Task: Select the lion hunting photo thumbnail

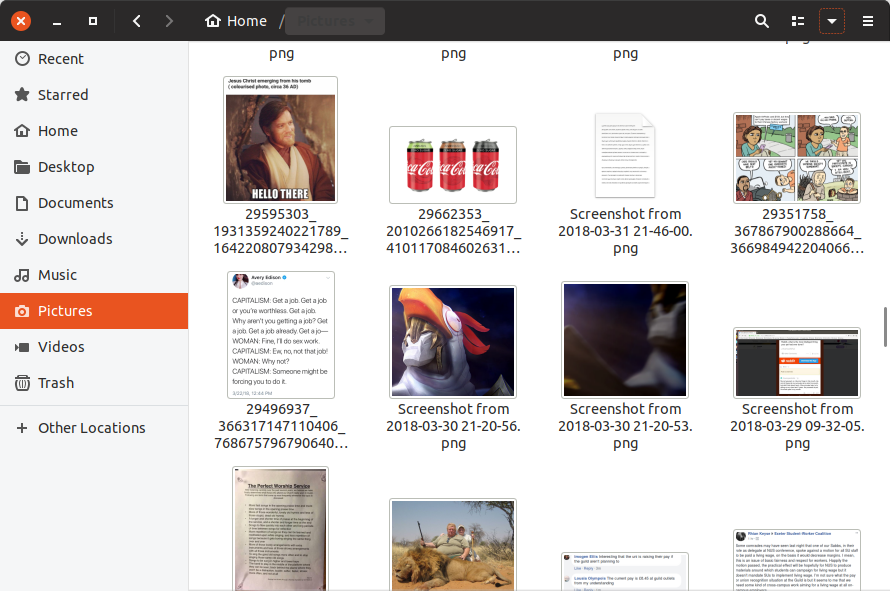Action: pos(453,545)
